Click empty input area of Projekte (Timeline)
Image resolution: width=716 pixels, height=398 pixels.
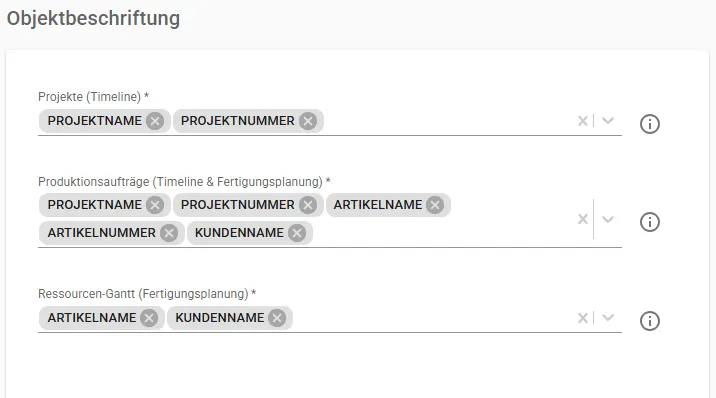click(x=448, y=121)
